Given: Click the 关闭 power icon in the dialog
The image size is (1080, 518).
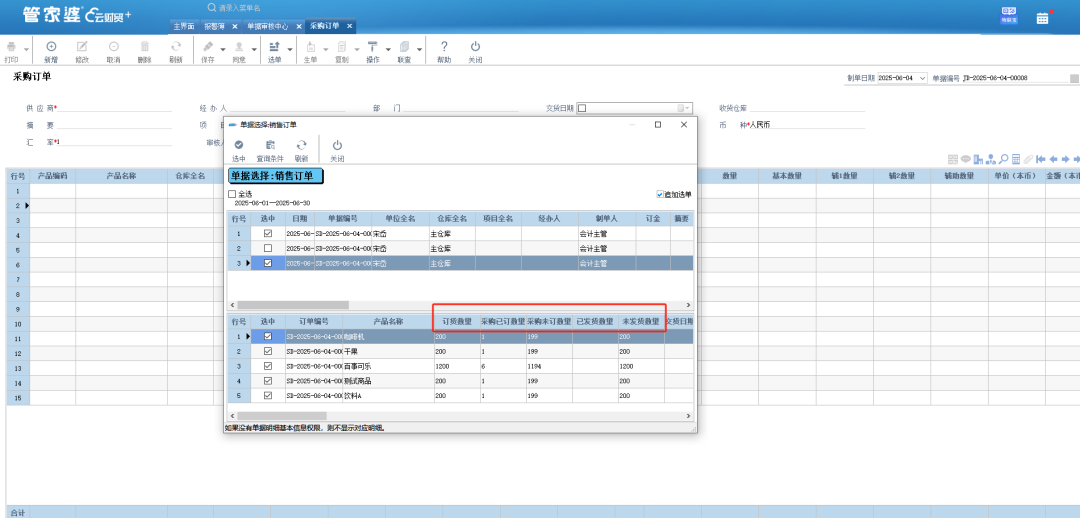Looking at the screenshot, I should tap(337, 146).
